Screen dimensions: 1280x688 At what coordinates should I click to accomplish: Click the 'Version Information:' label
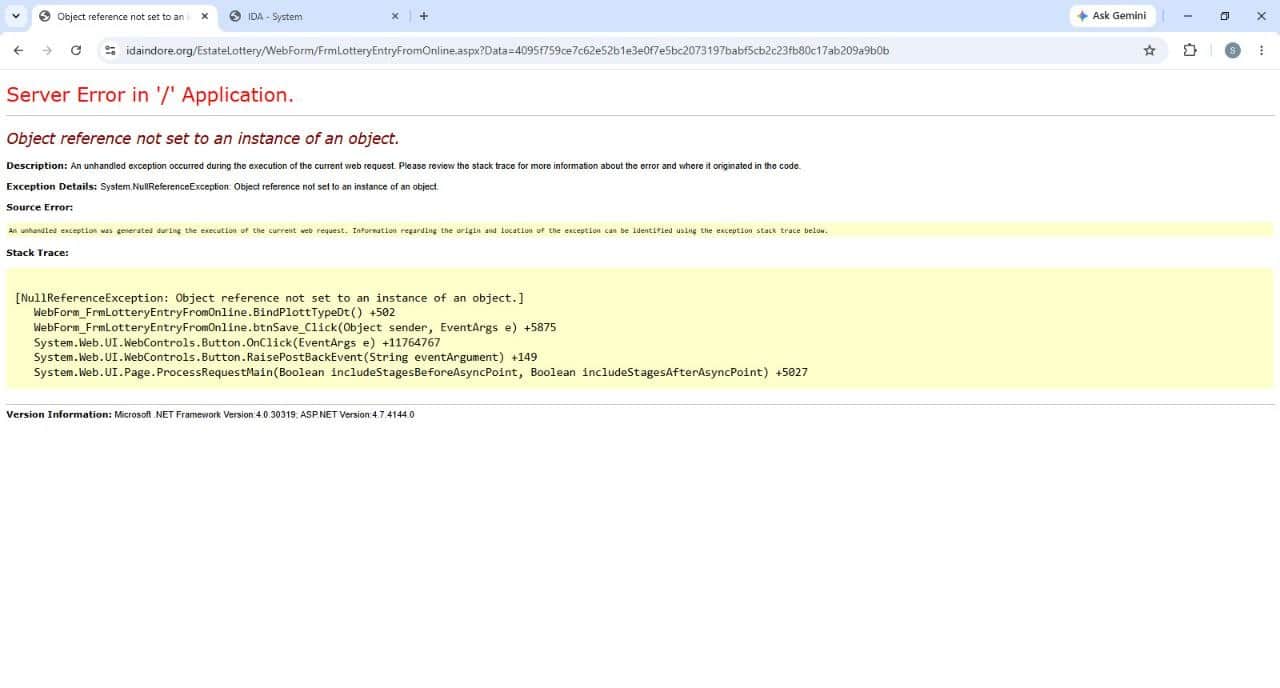tap(59, 415)
